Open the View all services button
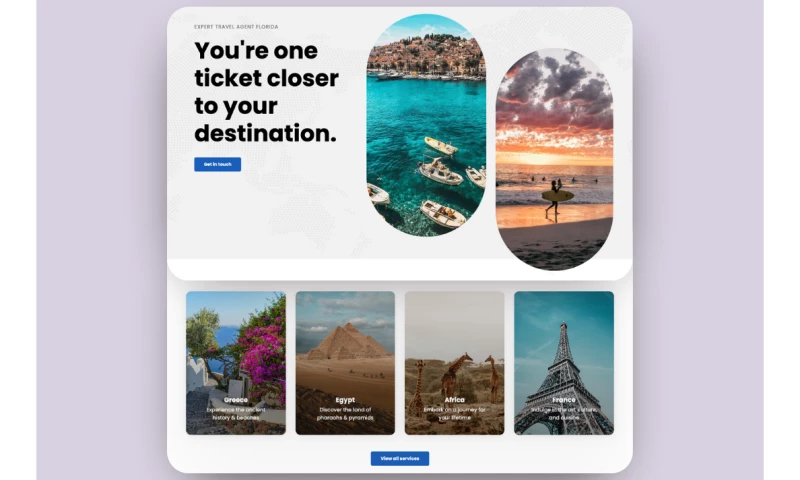 point(399,459)
